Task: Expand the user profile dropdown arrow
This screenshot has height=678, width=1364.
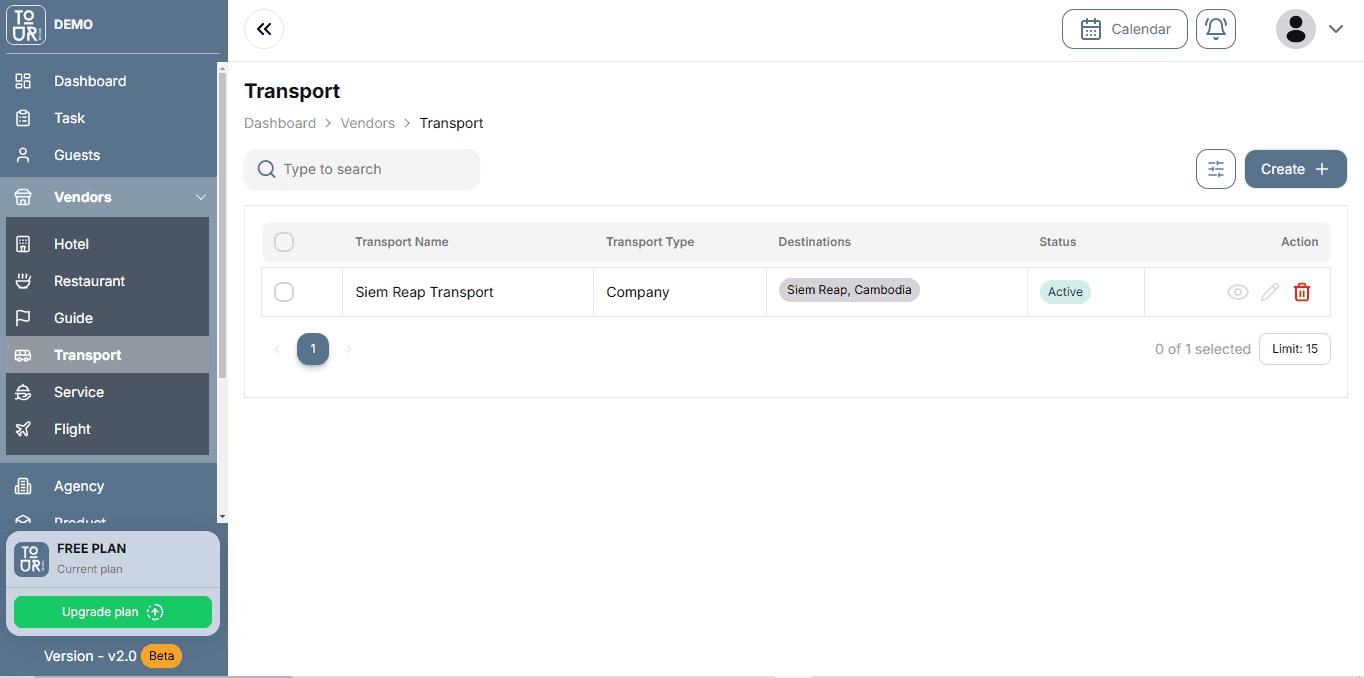Action: tap(1335, 29)
